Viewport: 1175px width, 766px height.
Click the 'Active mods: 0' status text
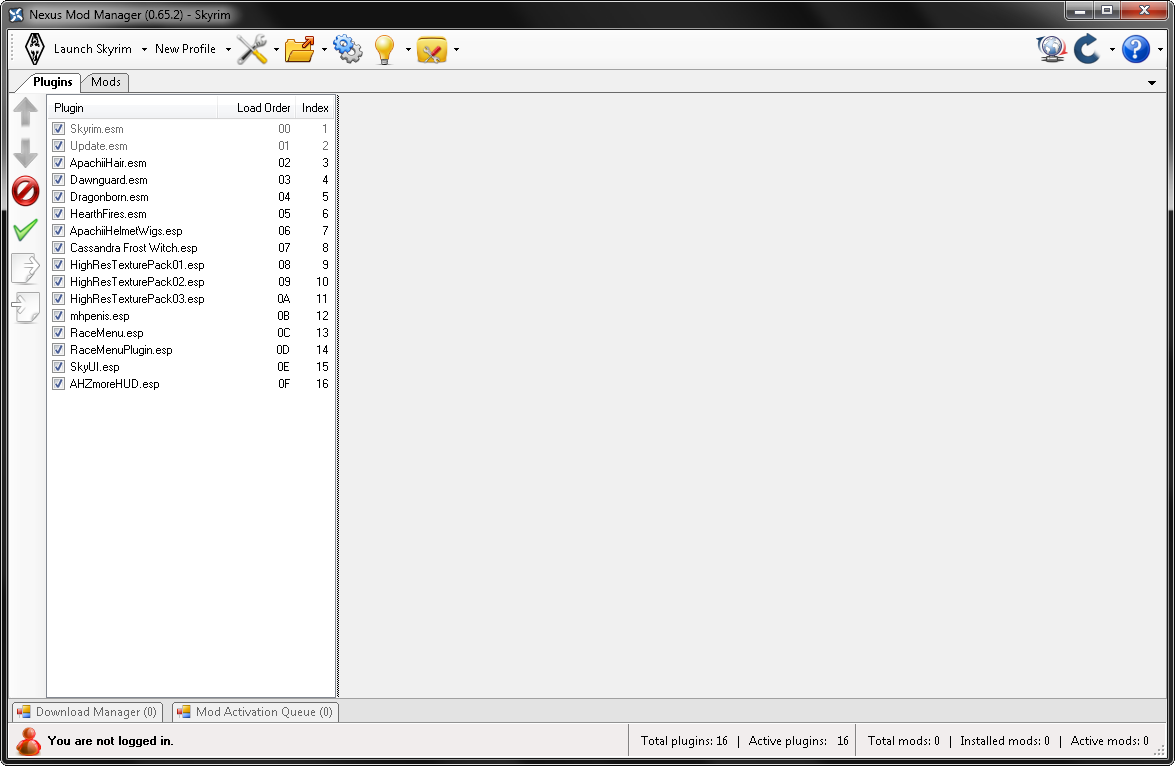[1109, 741]
